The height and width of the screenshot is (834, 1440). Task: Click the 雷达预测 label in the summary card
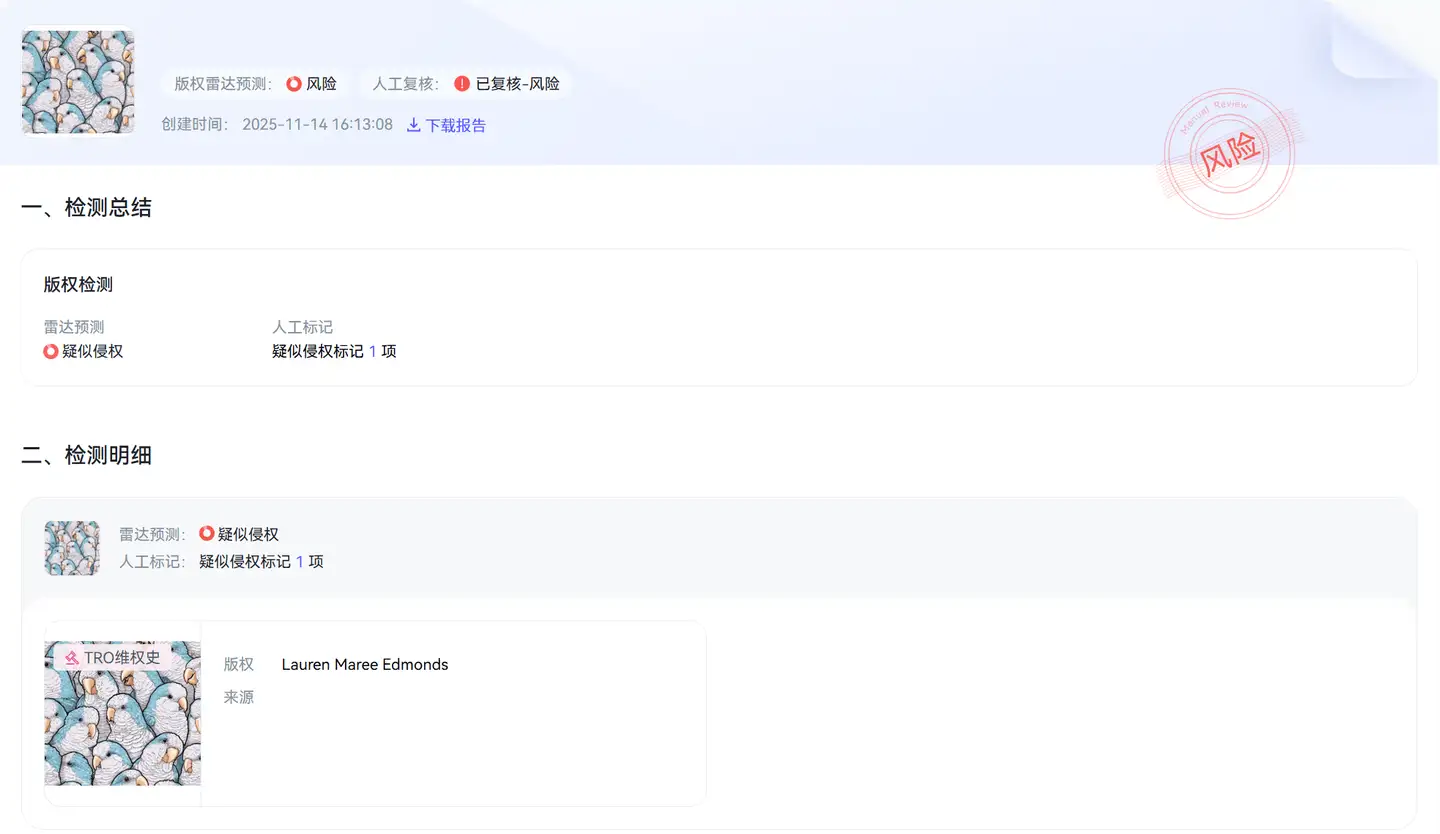[x=74, y=327]
